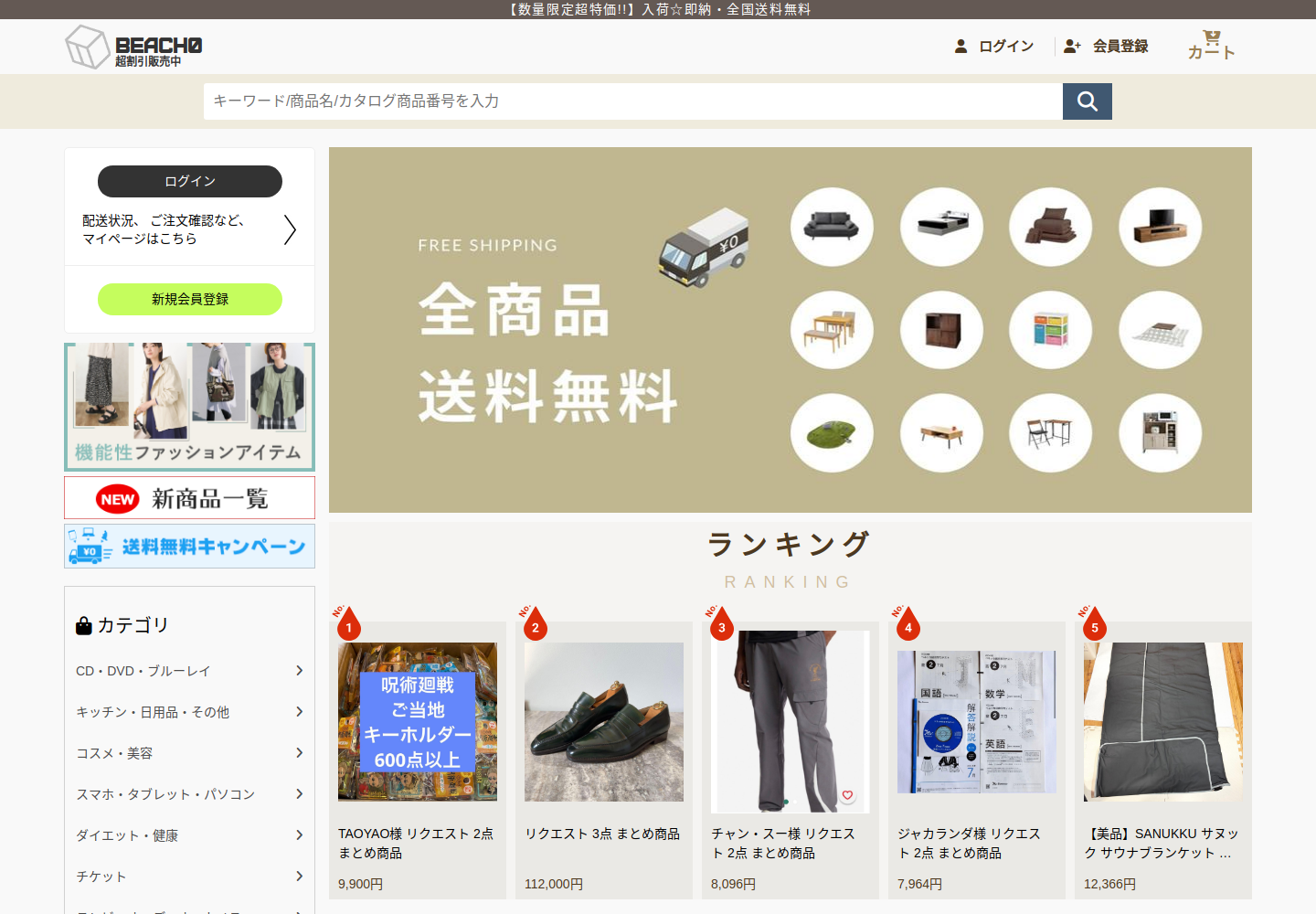1316x914 pixels.
Task: Click the heart favorite on gray pants item
Action: coord(847,795)
